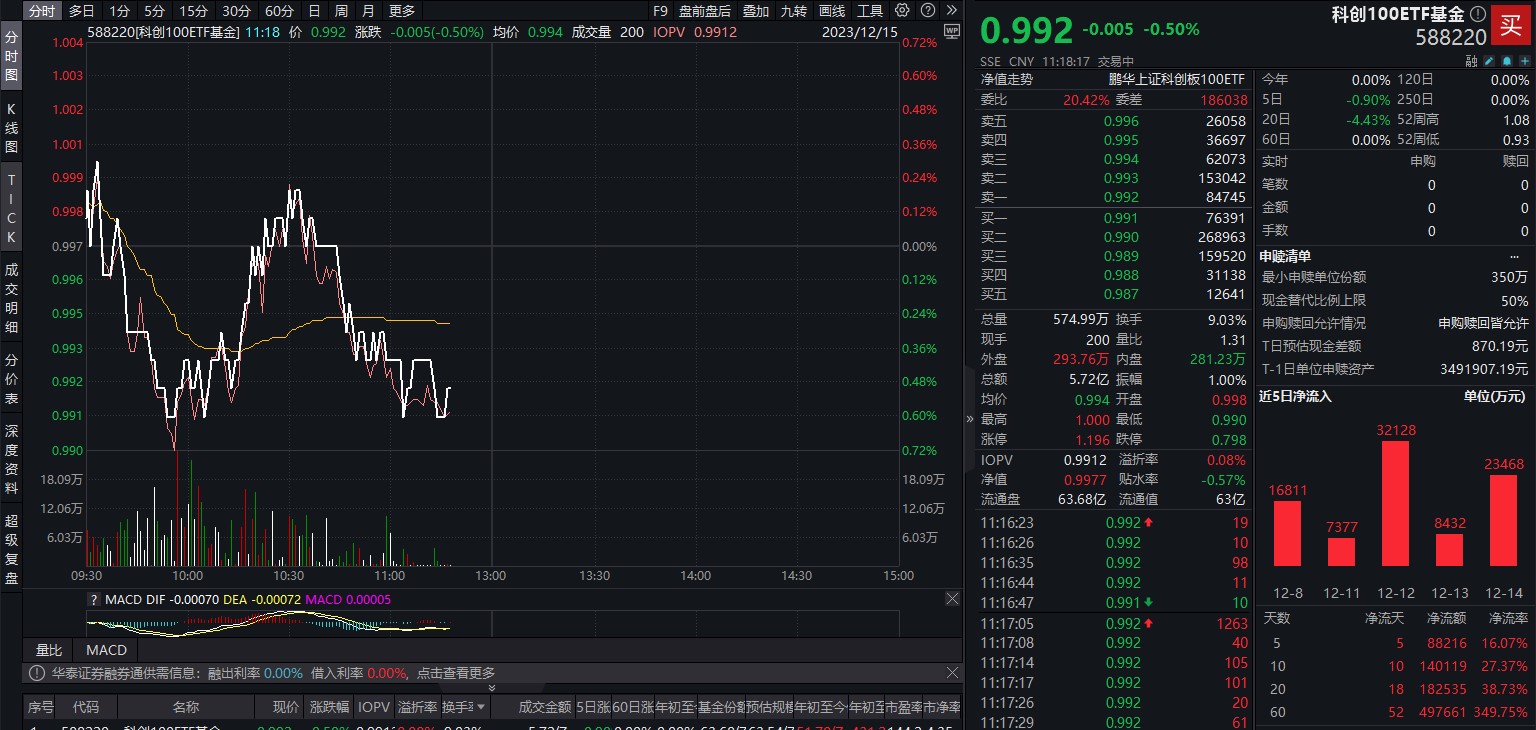Click the plus add-to-watchlist icon
The image size is (1536, 730).
point(1524,61)
